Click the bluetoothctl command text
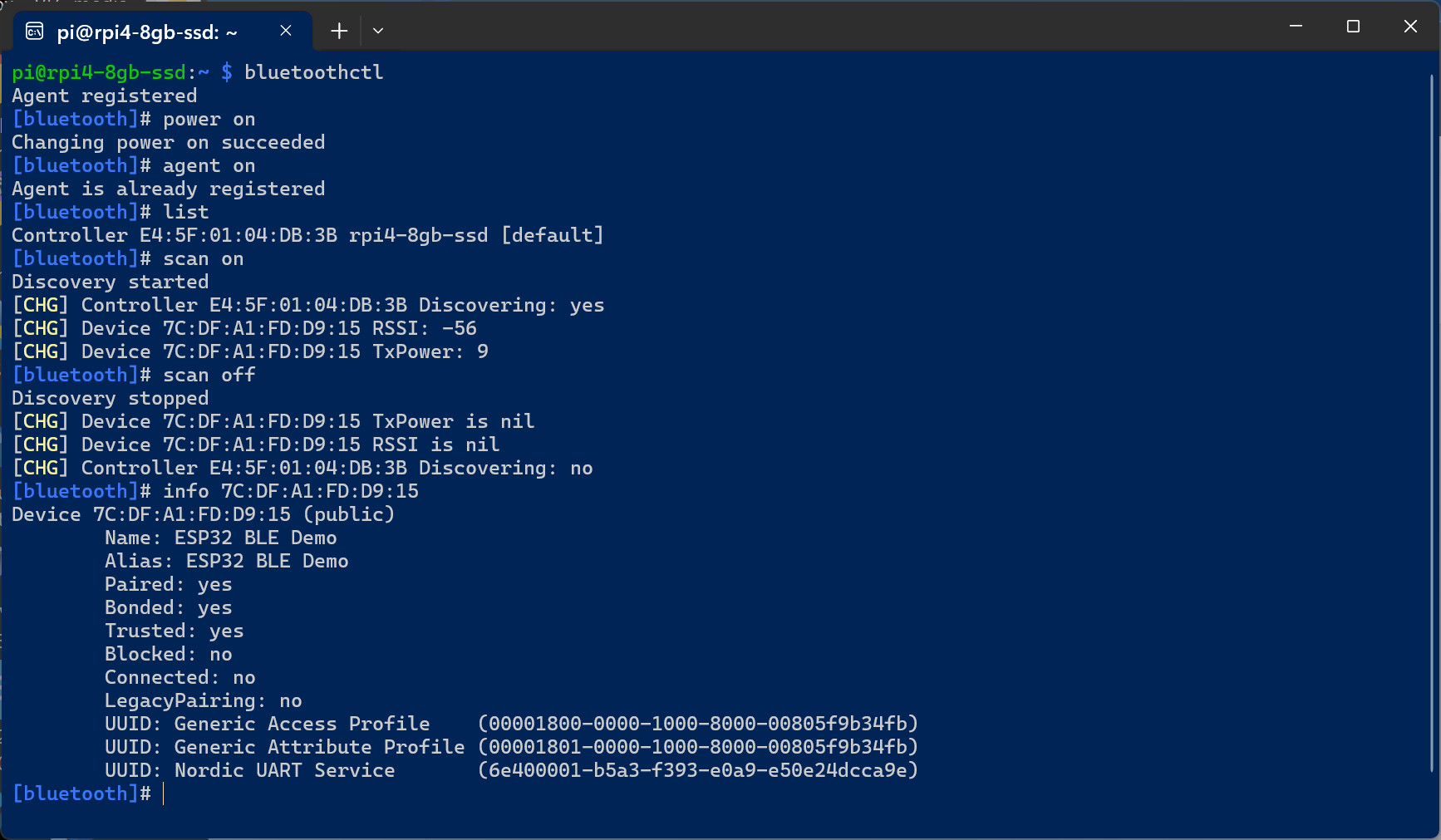The image size is (1441, 840). point(314,72)
